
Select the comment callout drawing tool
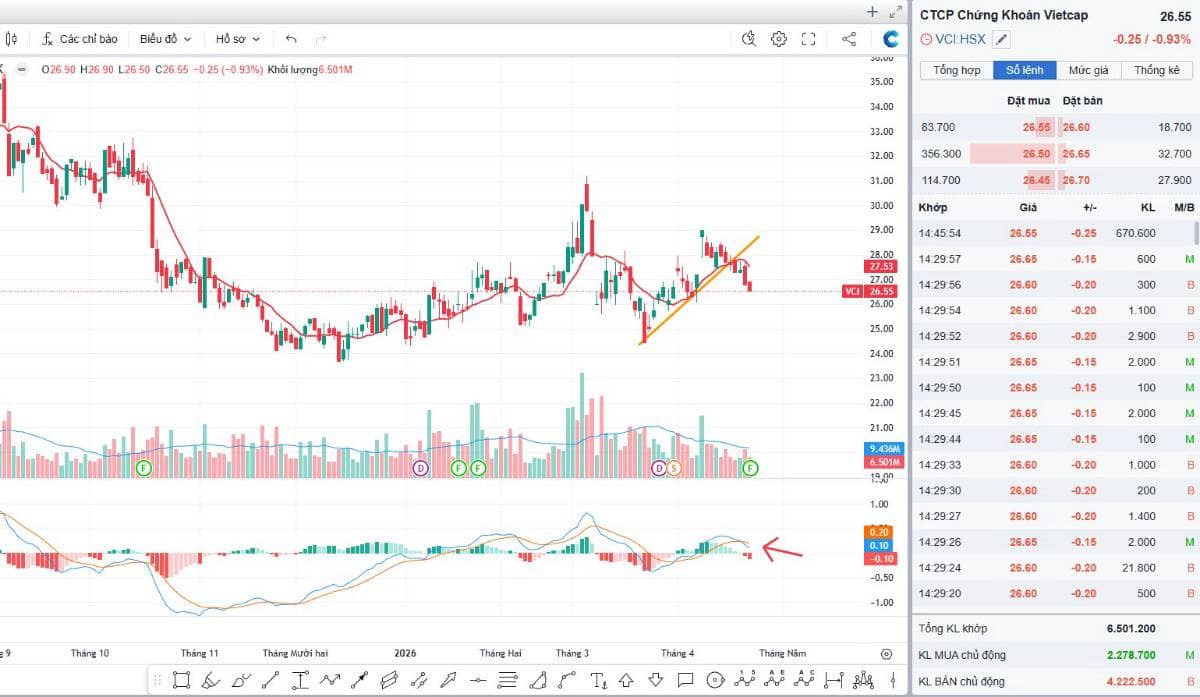(685, 681)
